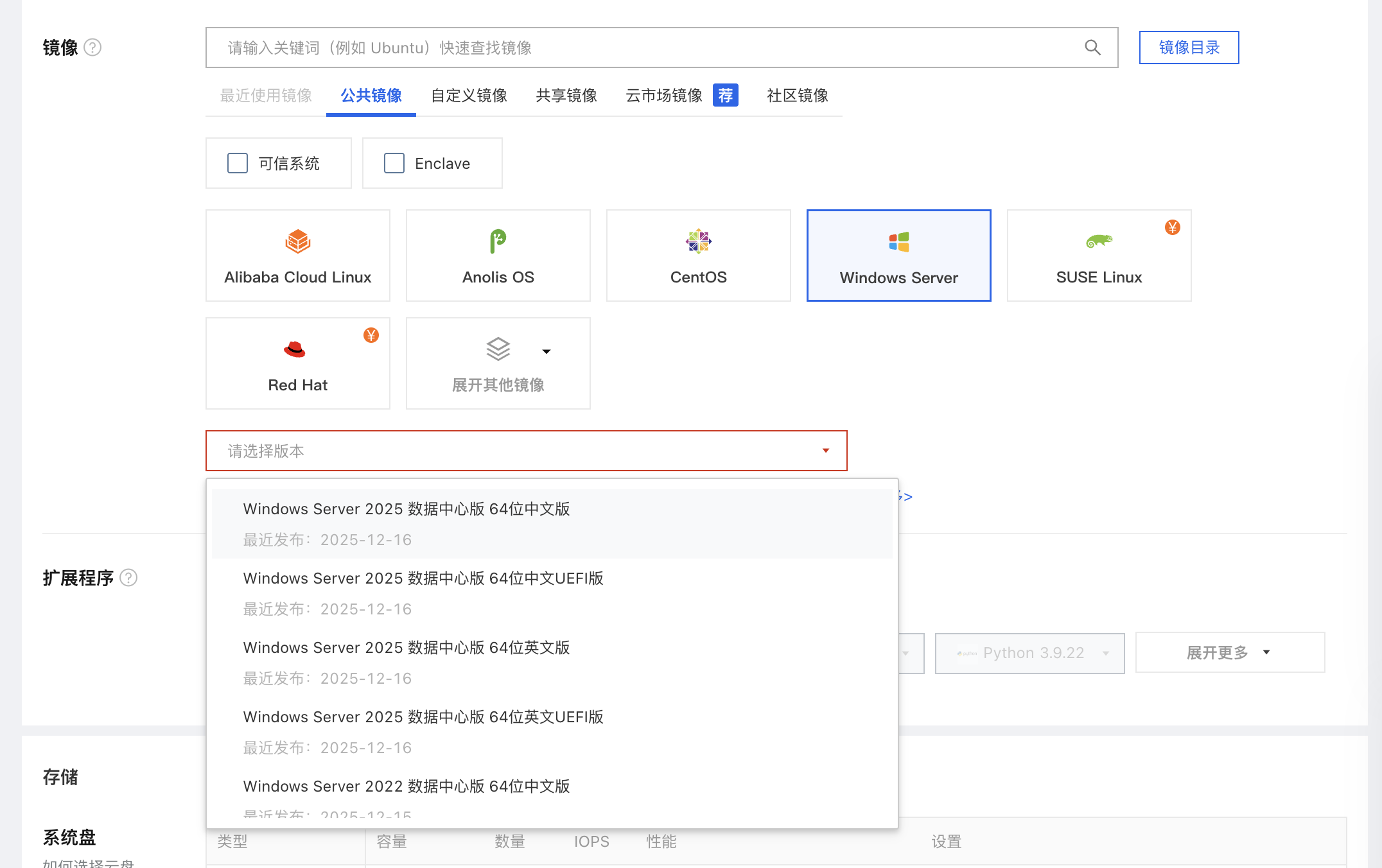Choose Windows Server 2025 64位英文UEFI版

(552, 732)
